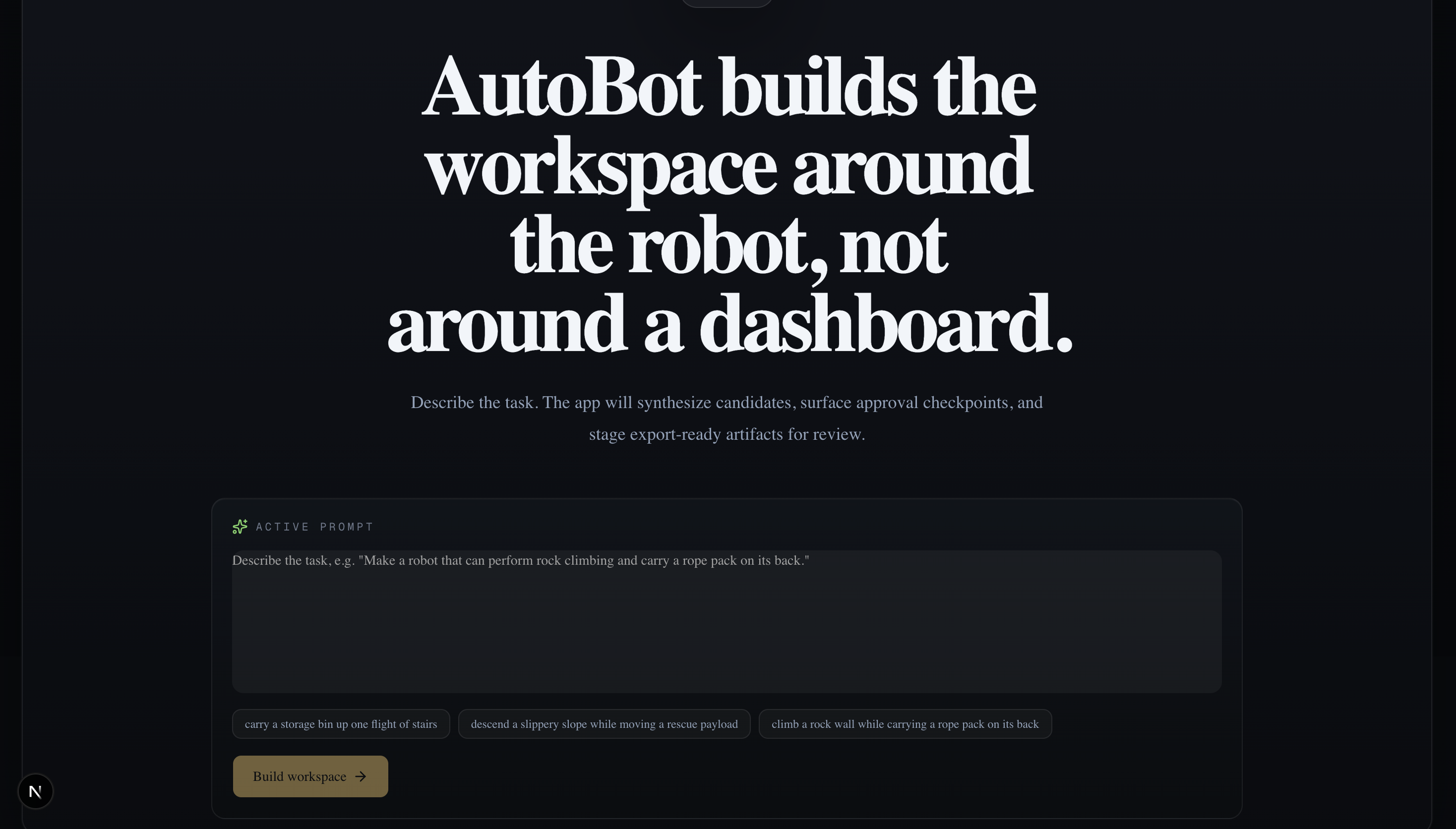Open the Next.js dev tools N badge
This screenshot has height=829, width=1456.
(35, 791)
